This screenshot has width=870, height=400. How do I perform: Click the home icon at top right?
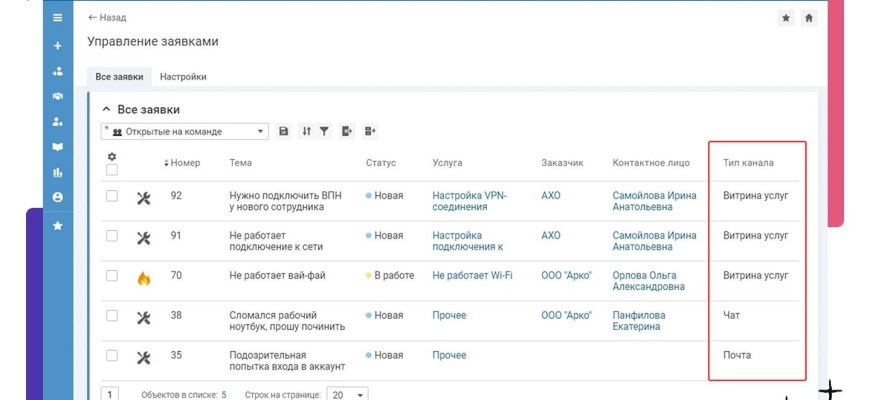point(809,18)
